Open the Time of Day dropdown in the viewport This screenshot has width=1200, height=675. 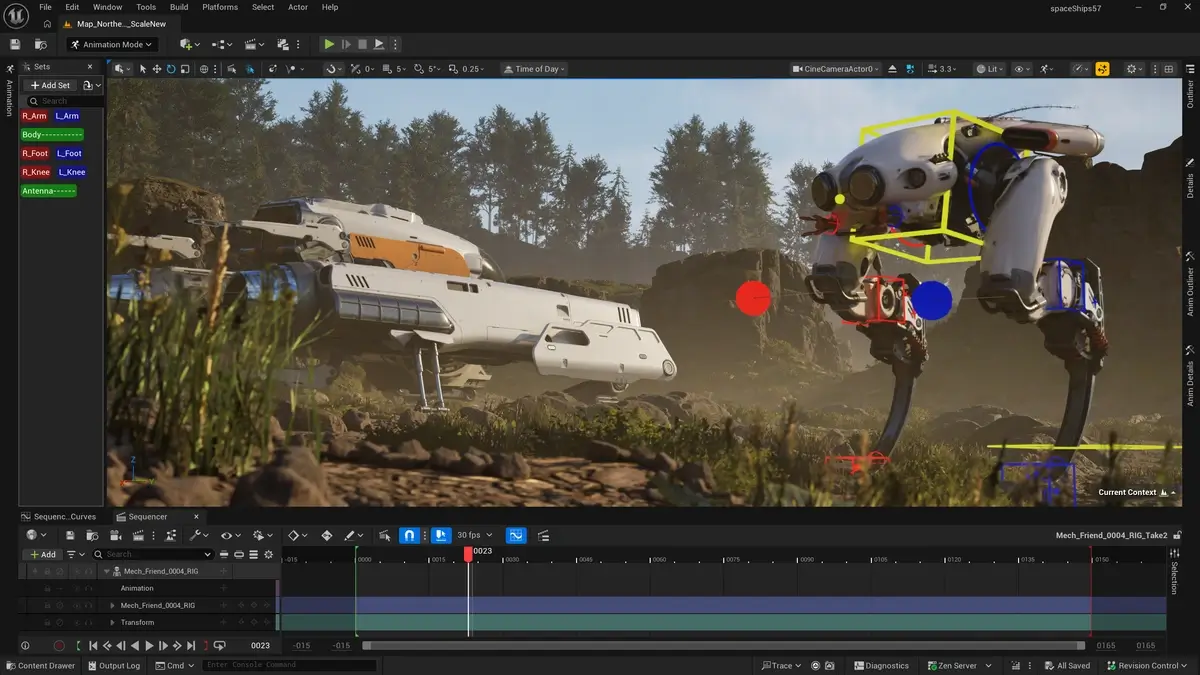[x=533, y=68]
